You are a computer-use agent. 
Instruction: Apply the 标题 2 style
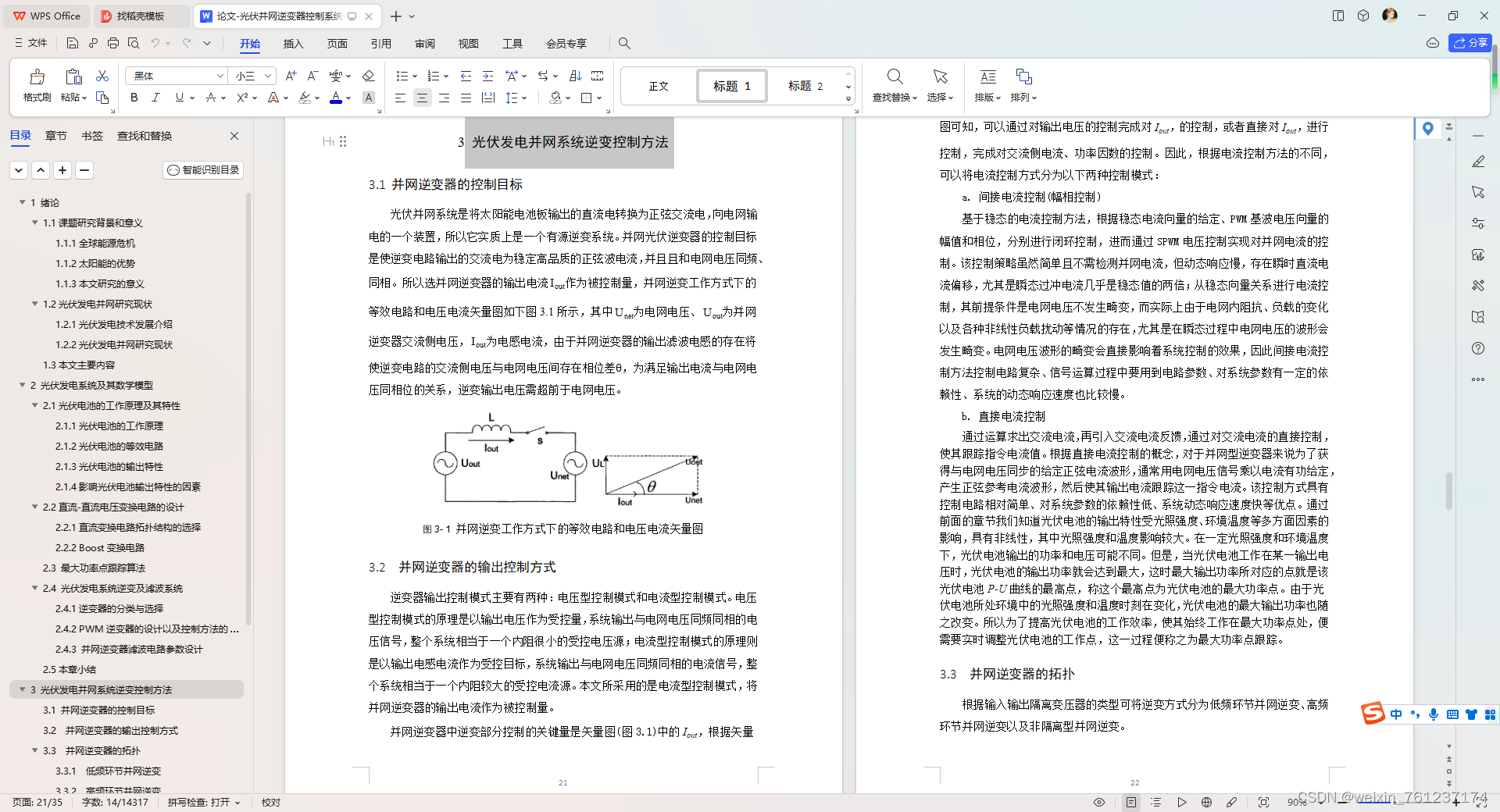[805, 86]
